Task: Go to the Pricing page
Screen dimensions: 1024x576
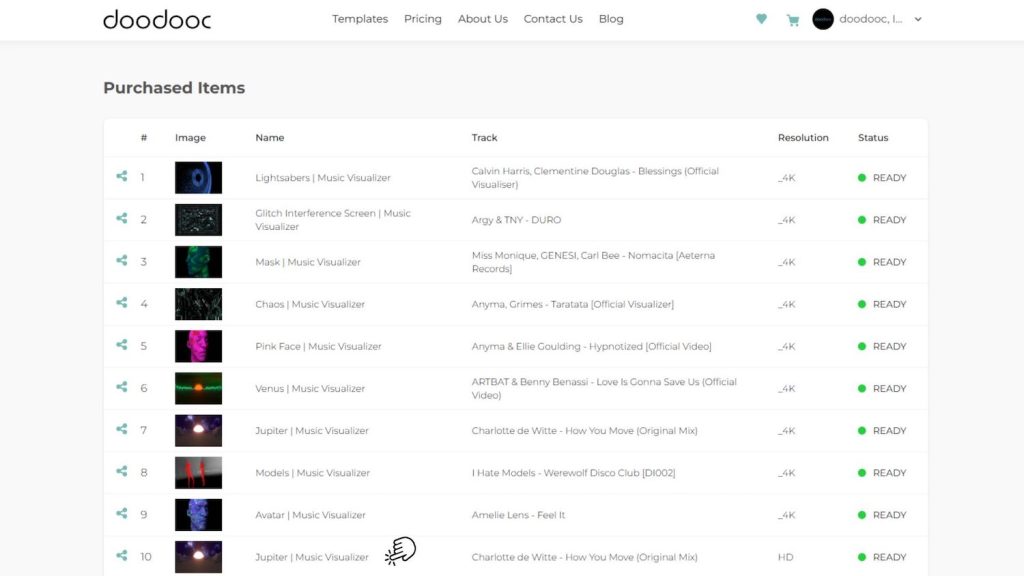Action: click(x=423, y=19)
